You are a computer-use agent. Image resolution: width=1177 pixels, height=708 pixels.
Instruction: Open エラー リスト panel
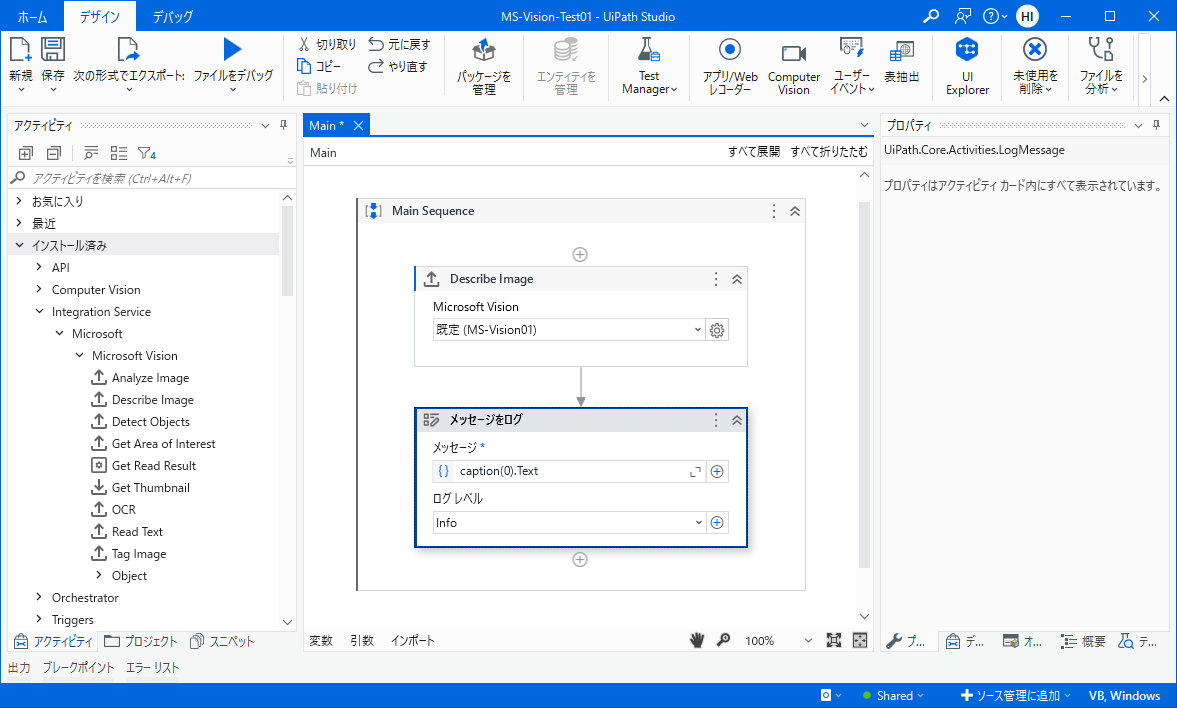tap(152, 667)
